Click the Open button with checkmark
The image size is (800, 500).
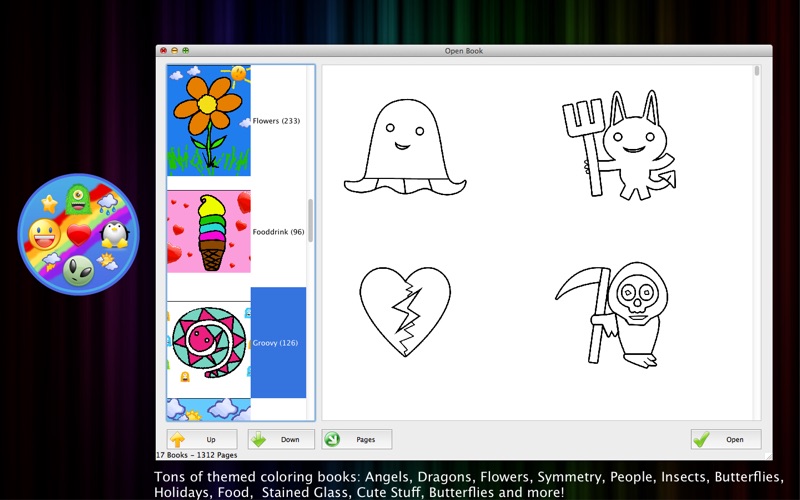pos(725,439)
